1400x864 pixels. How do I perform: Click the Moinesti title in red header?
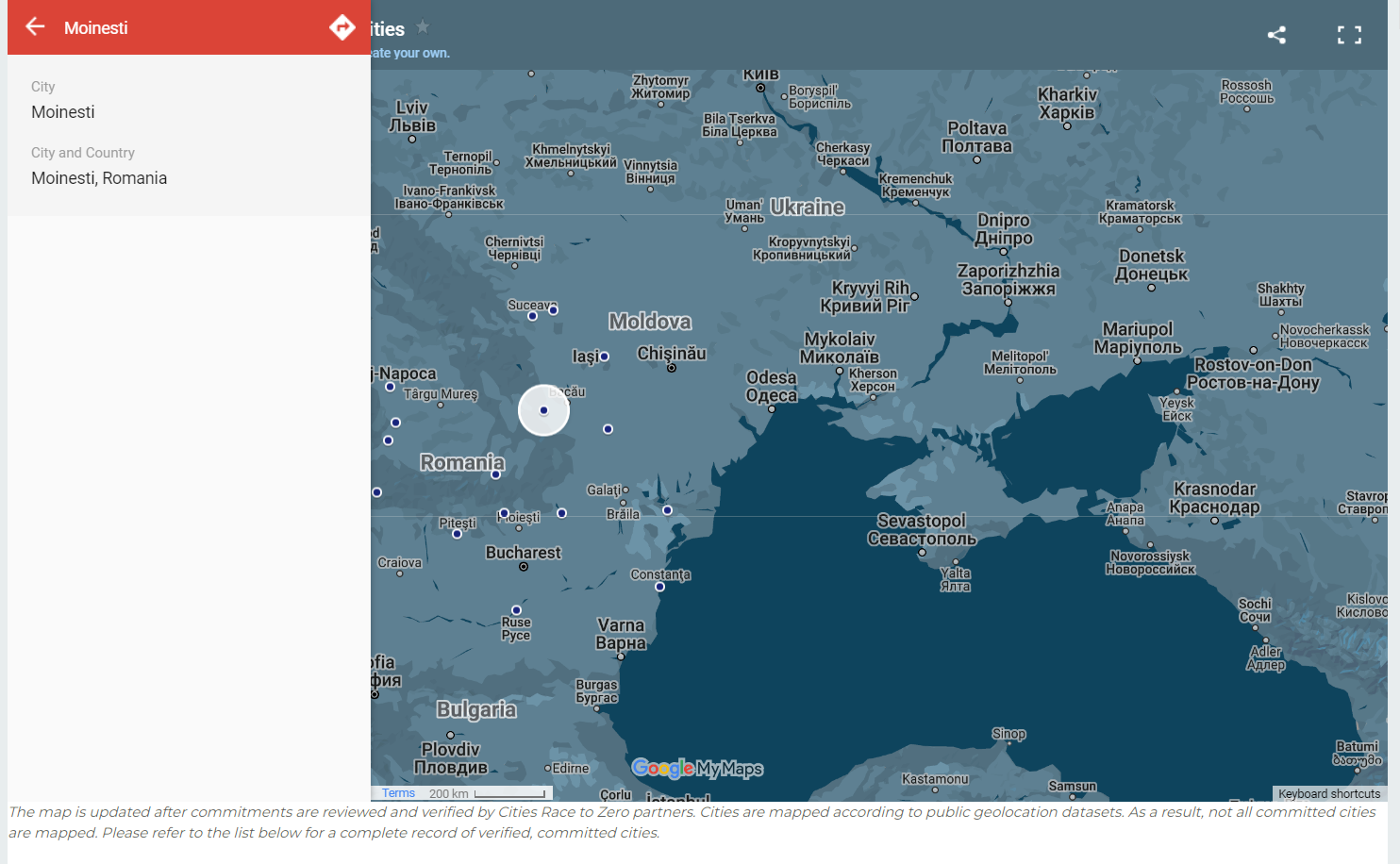(95, 28)
